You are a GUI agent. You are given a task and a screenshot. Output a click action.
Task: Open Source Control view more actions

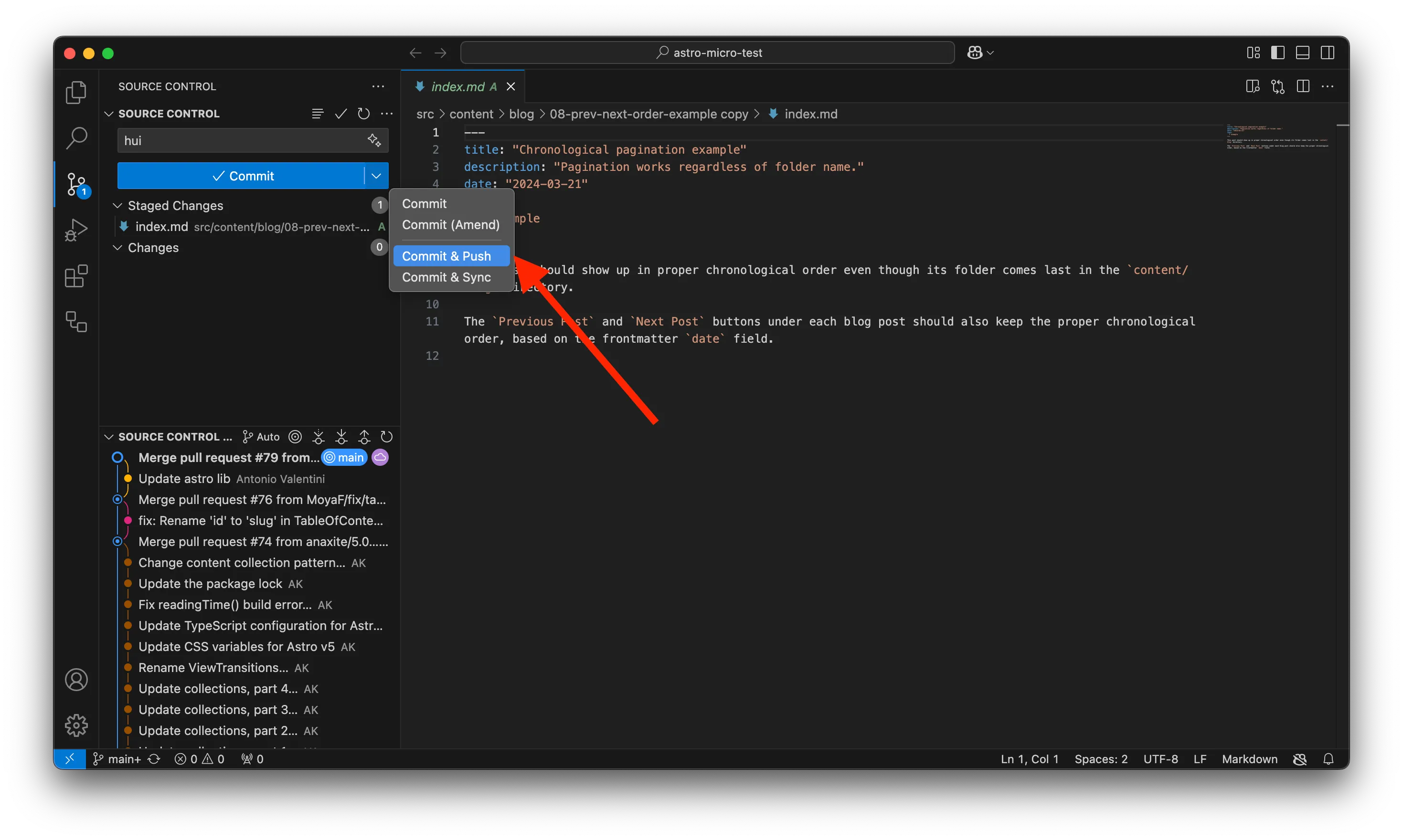378,86
